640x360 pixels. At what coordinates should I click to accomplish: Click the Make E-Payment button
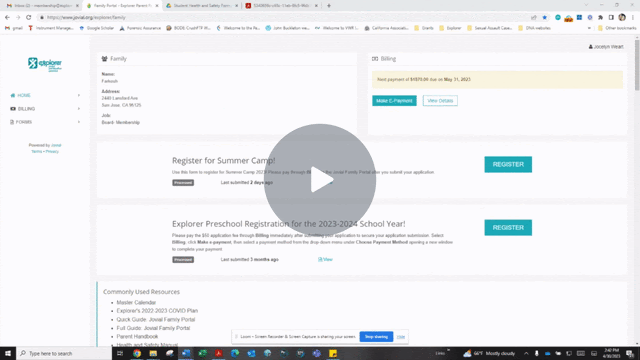coord(394,101)
